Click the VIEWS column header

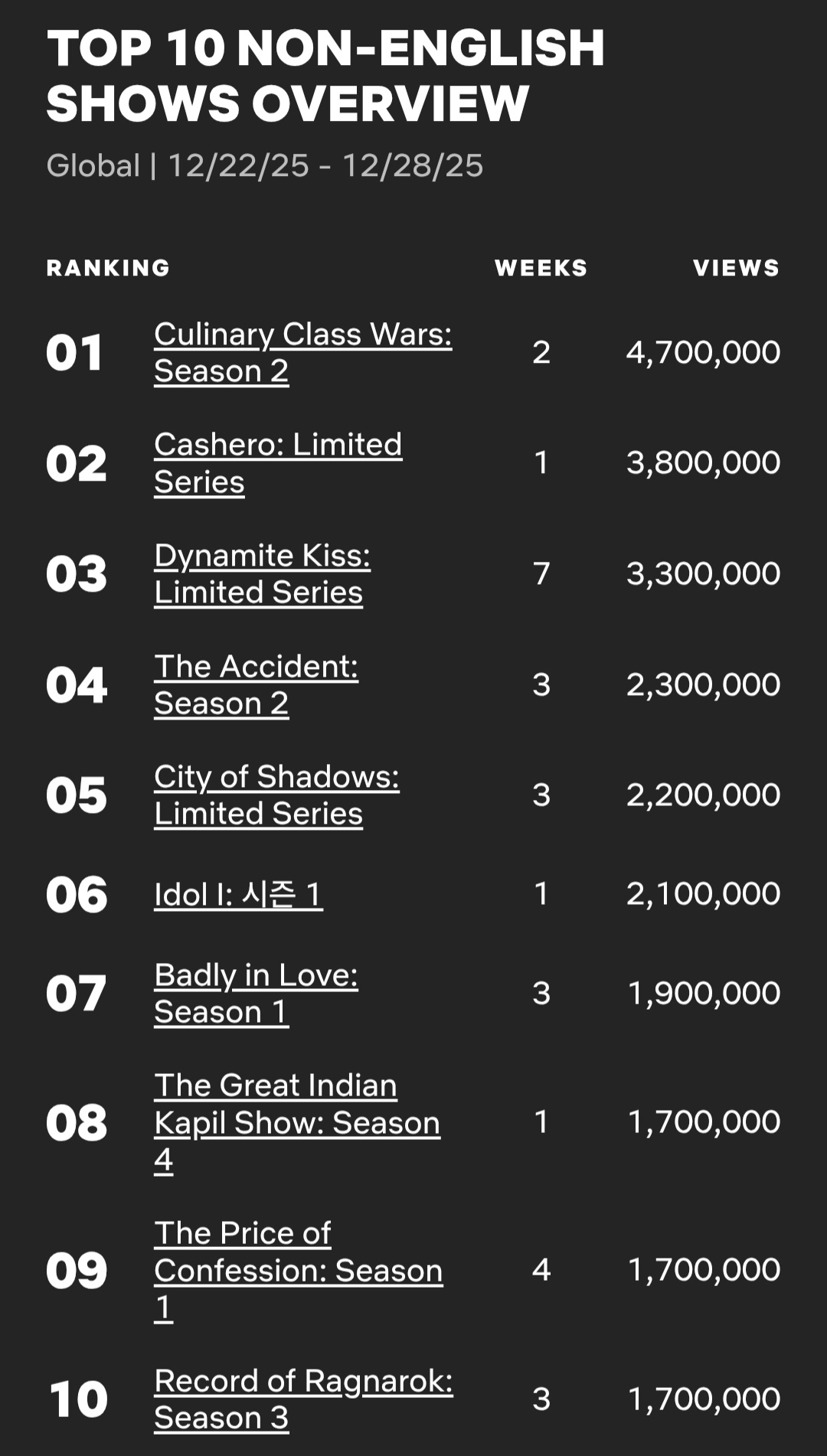pyautogui.click(x=736, y=268)
